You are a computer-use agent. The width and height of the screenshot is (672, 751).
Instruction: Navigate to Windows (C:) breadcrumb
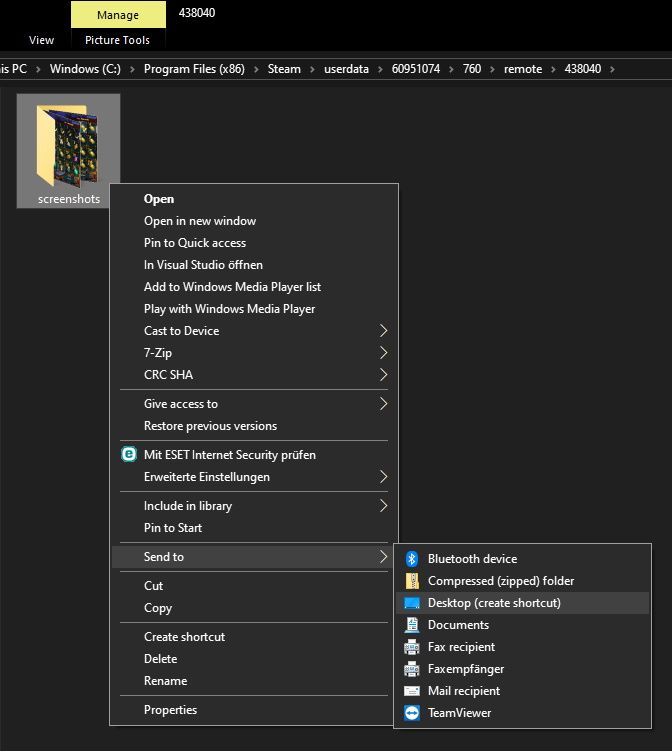pyautogui.click(x=85, y=69)
